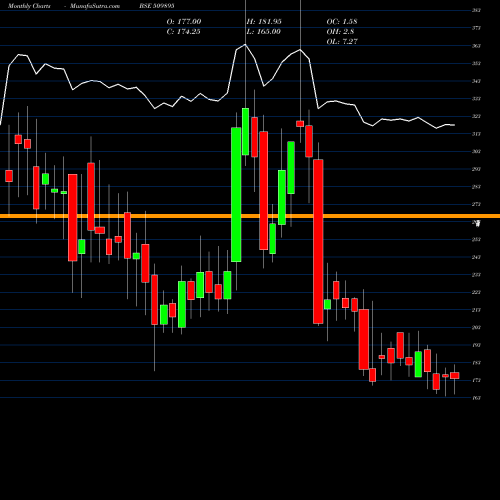Image resolution: width=500 pixels, height=500 pixels.
Task: Click the '183' price axis label
Action: click(476, 363)
